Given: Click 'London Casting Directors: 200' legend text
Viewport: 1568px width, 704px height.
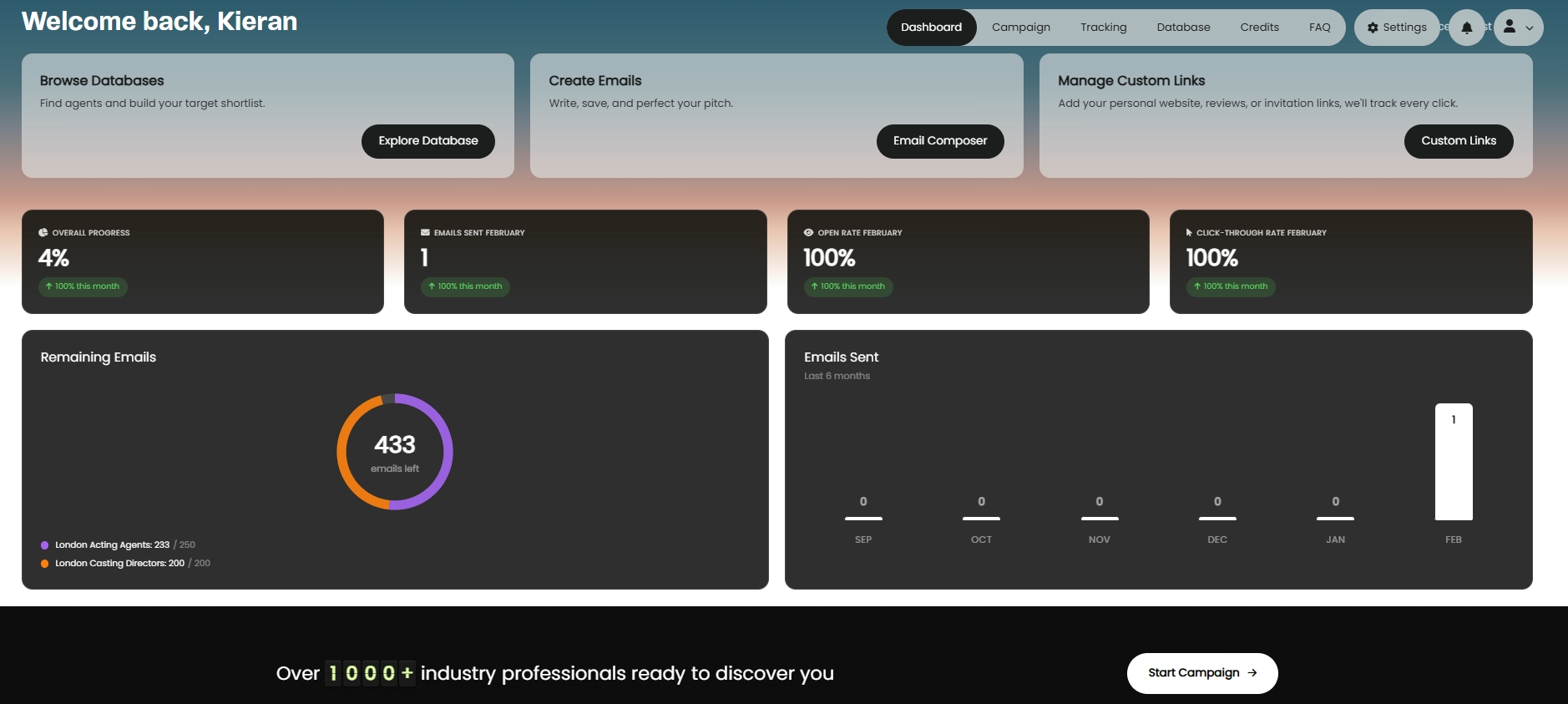Looking at the screenshot, I should (119, 564).
